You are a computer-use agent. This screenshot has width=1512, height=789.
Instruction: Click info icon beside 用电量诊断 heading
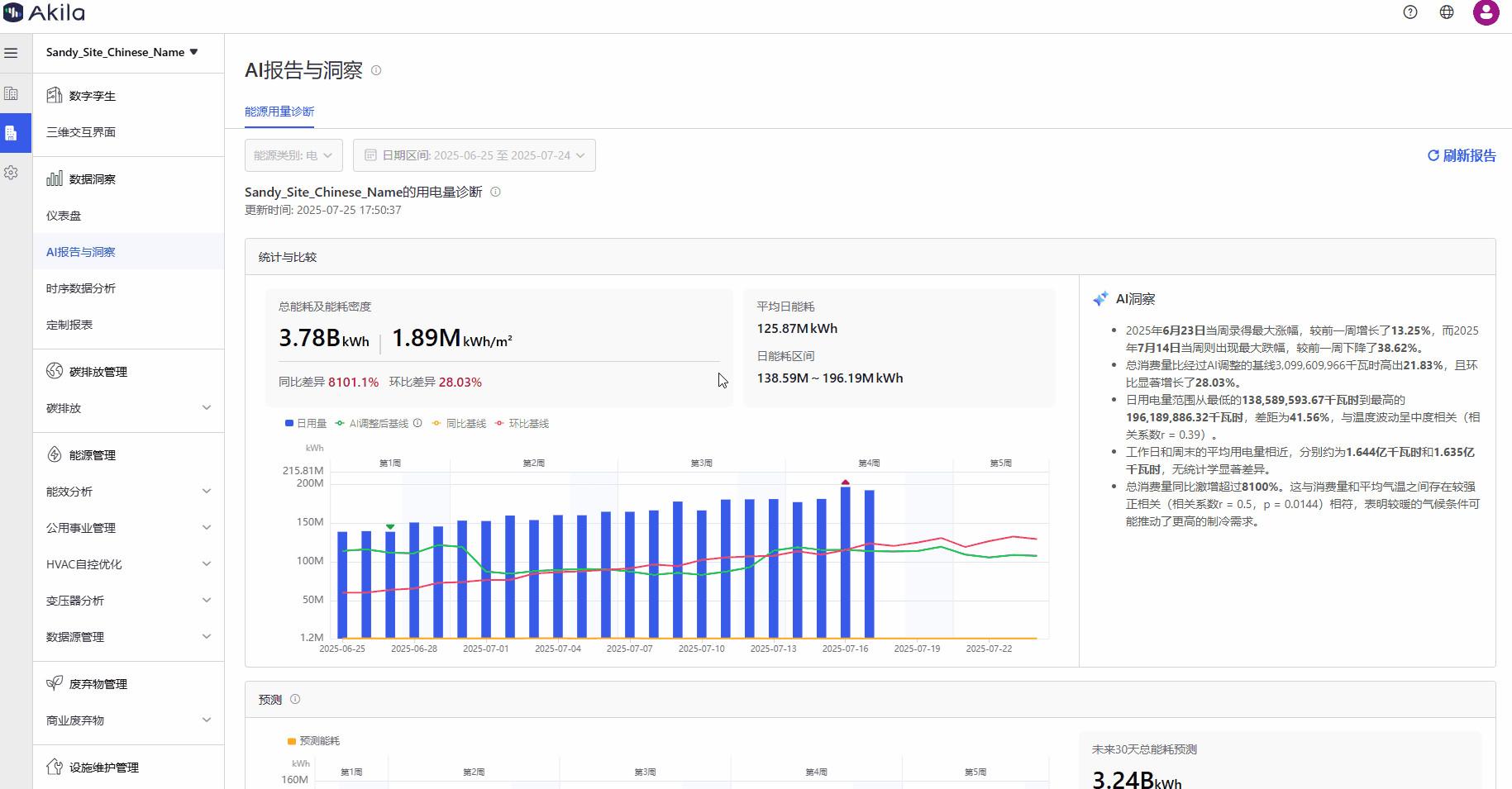[496, 192]
